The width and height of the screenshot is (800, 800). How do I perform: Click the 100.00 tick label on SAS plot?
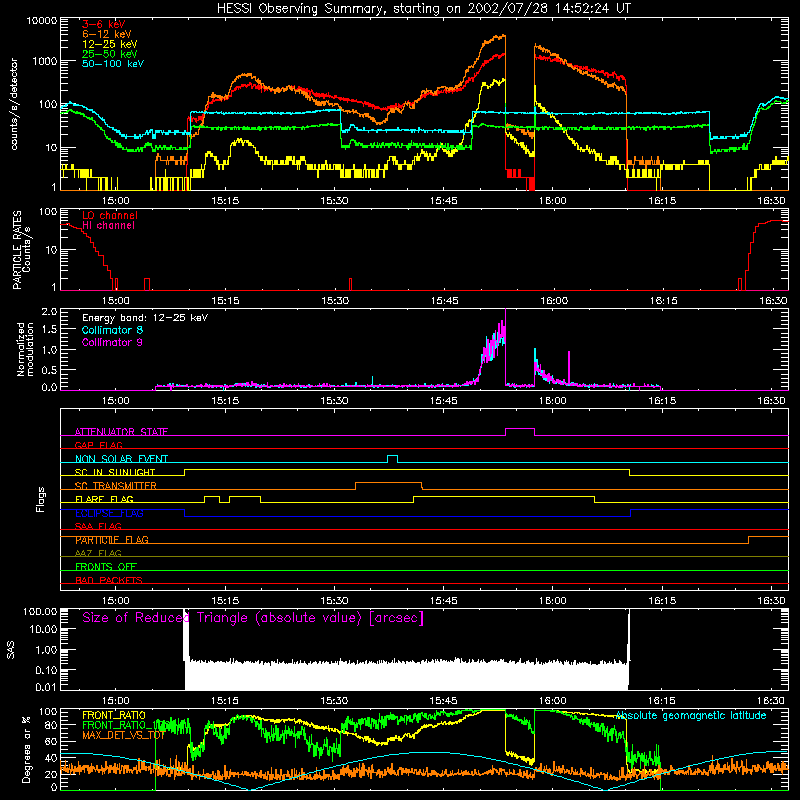[40, 612]
